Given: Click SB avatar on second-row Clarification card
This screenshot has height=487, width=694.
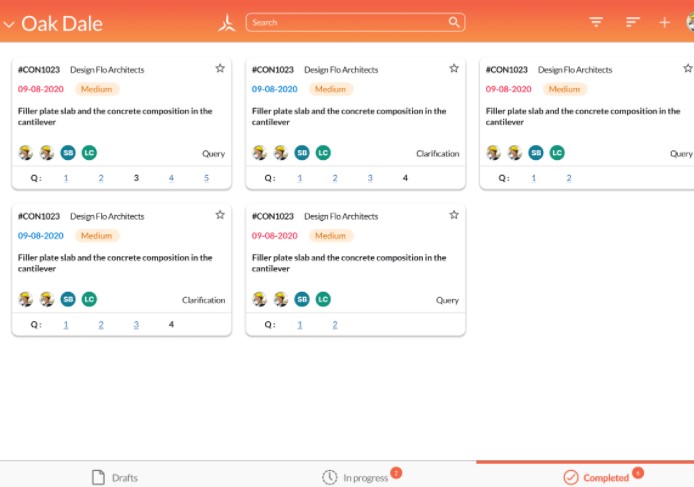Looking at the screenshot, I should coord(68,299).
